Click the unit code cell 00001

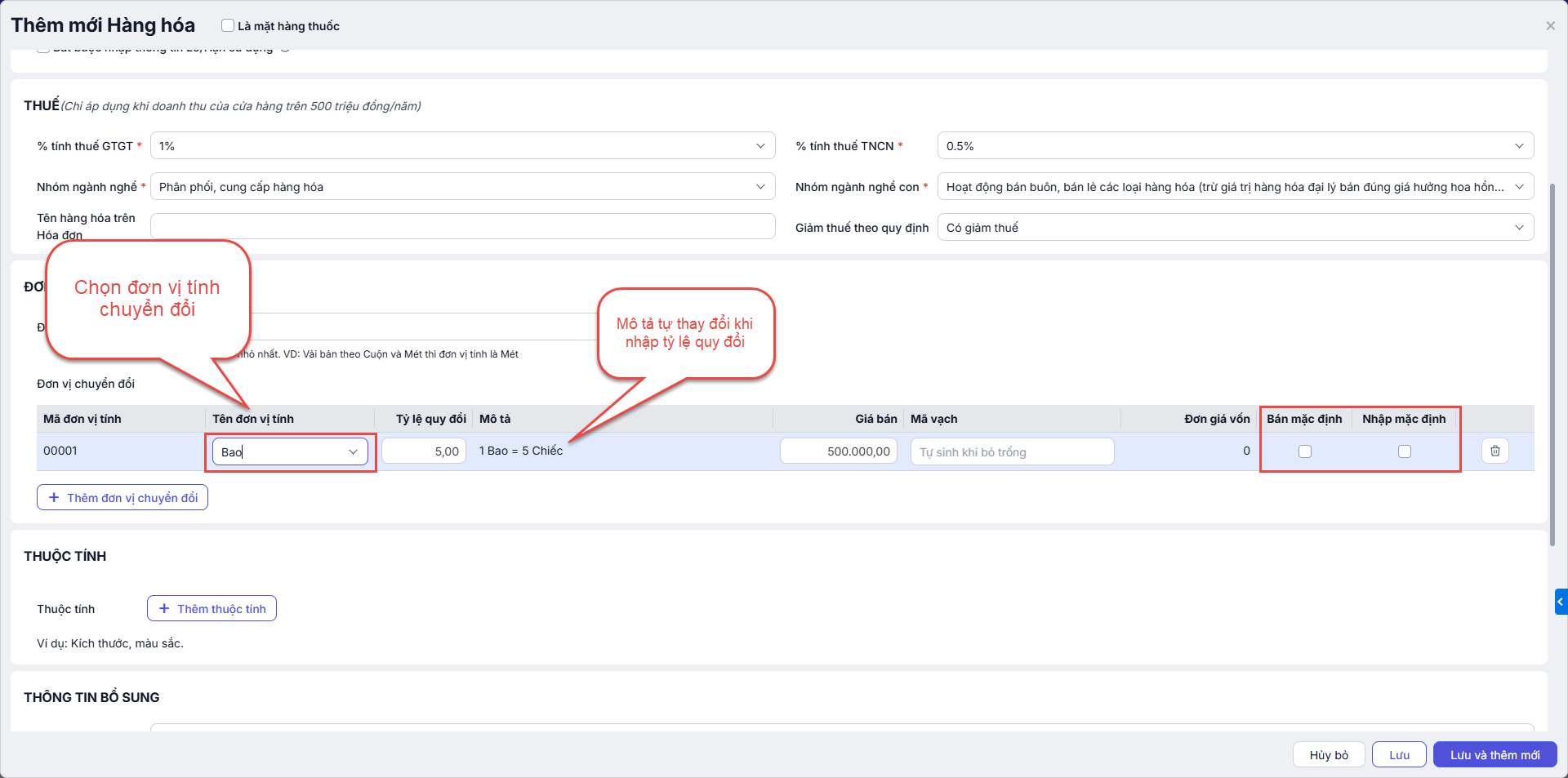tap(60, 451)
